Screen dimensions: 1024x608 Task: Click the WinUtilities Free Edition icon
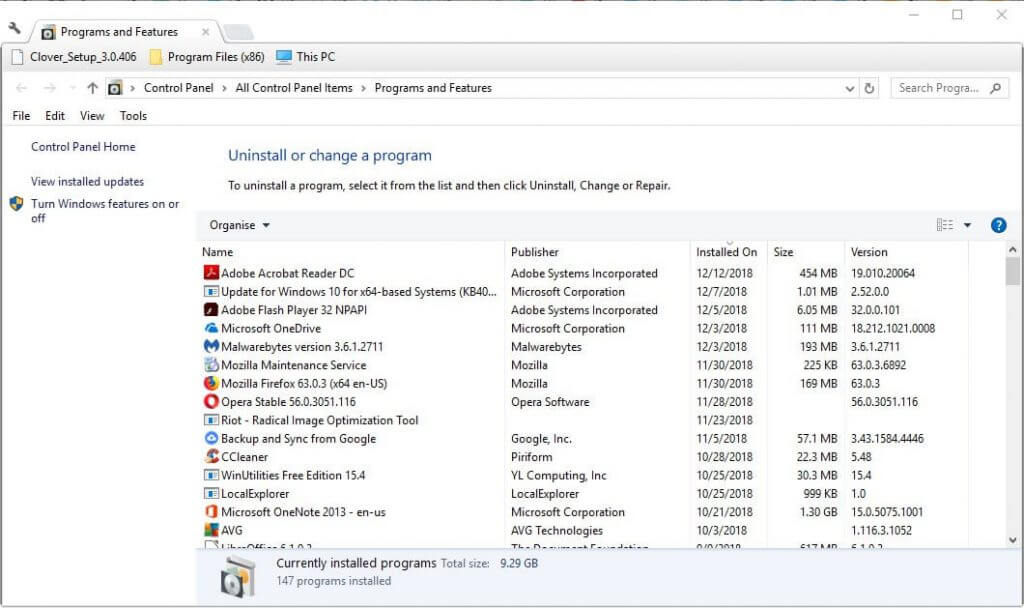pos(211,475)
